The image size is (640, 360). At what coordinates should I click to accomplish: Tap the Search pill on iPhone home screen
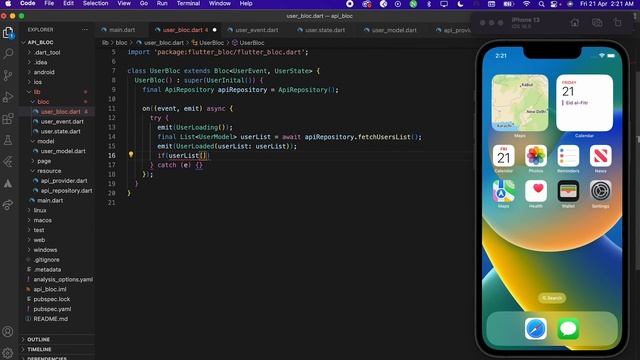click(552, 298)
